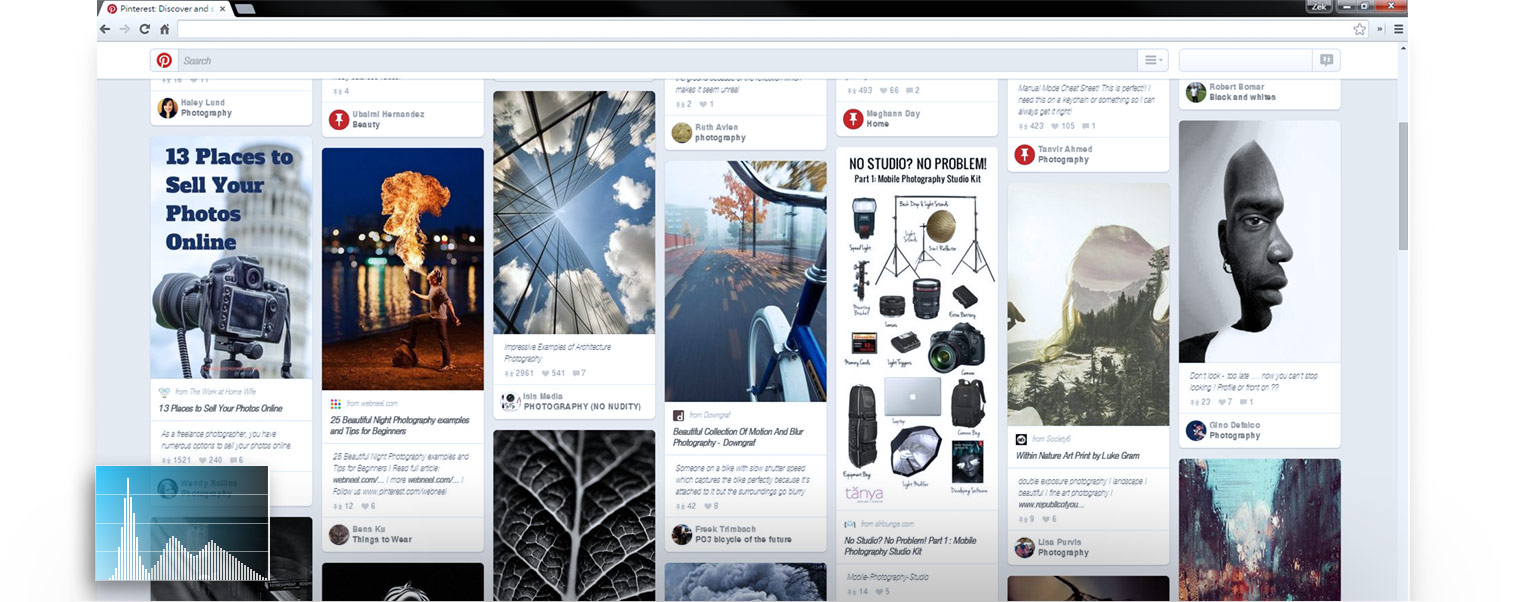Click the '2961' repin count

(521, 373)
